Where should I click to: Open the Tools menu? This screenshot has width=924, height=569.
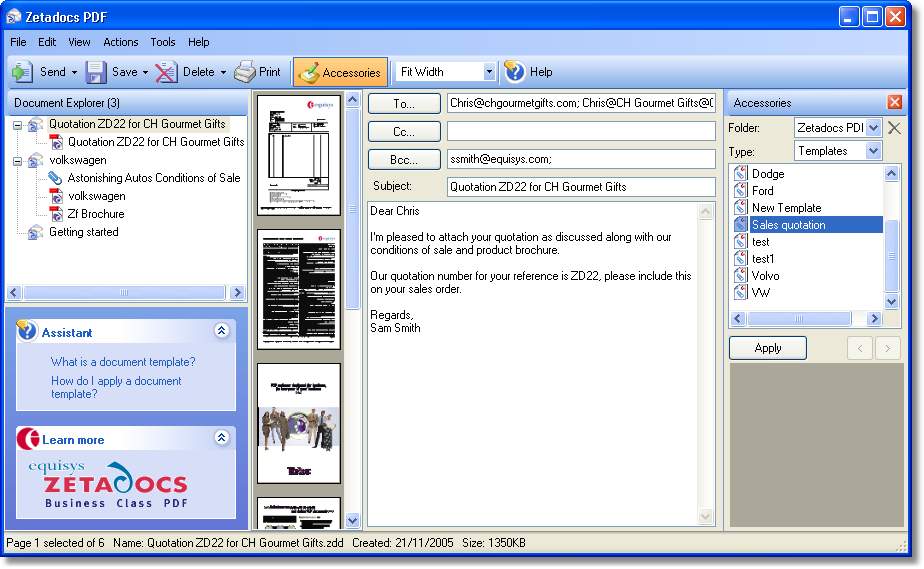click(163, 42)
